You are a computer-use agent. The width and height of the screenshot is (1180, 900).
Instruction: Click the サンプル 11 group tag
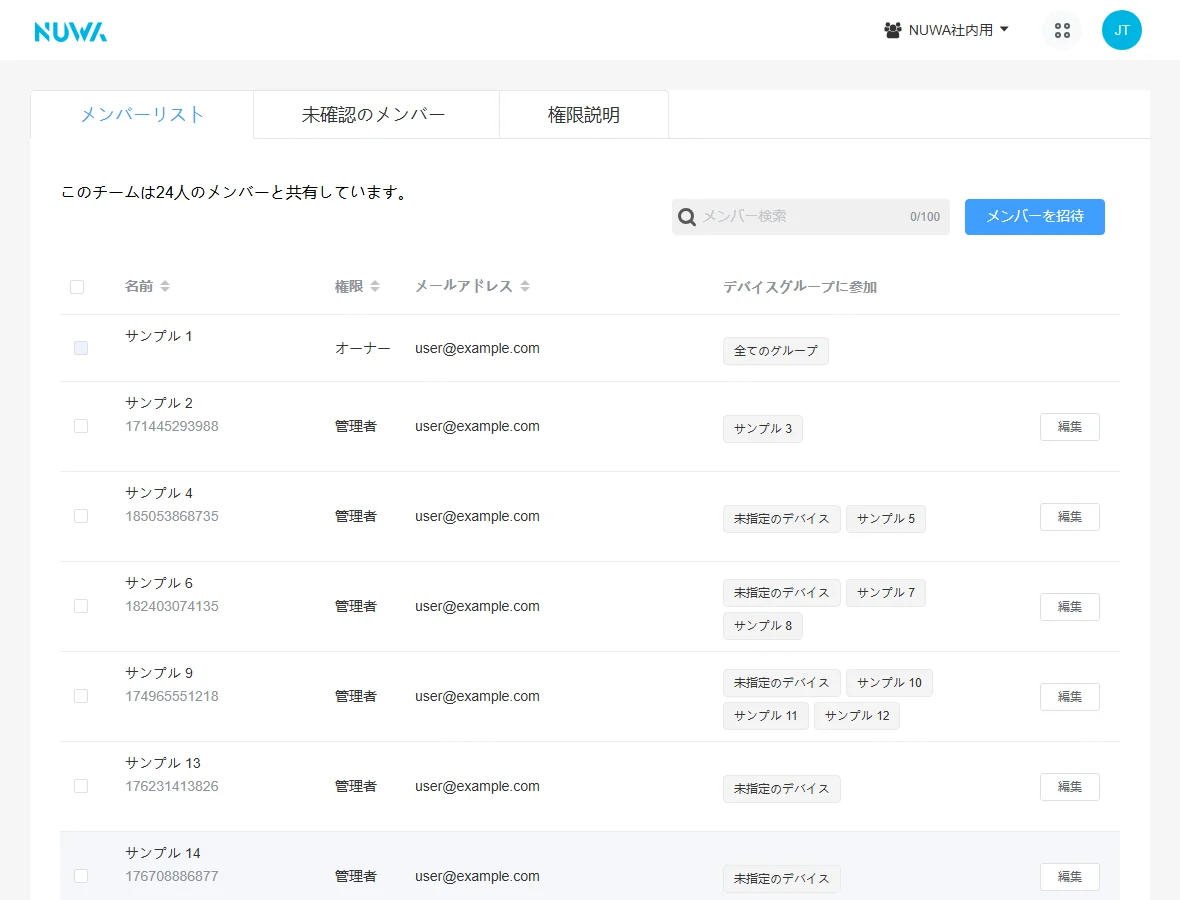click(x=765, y=716)
